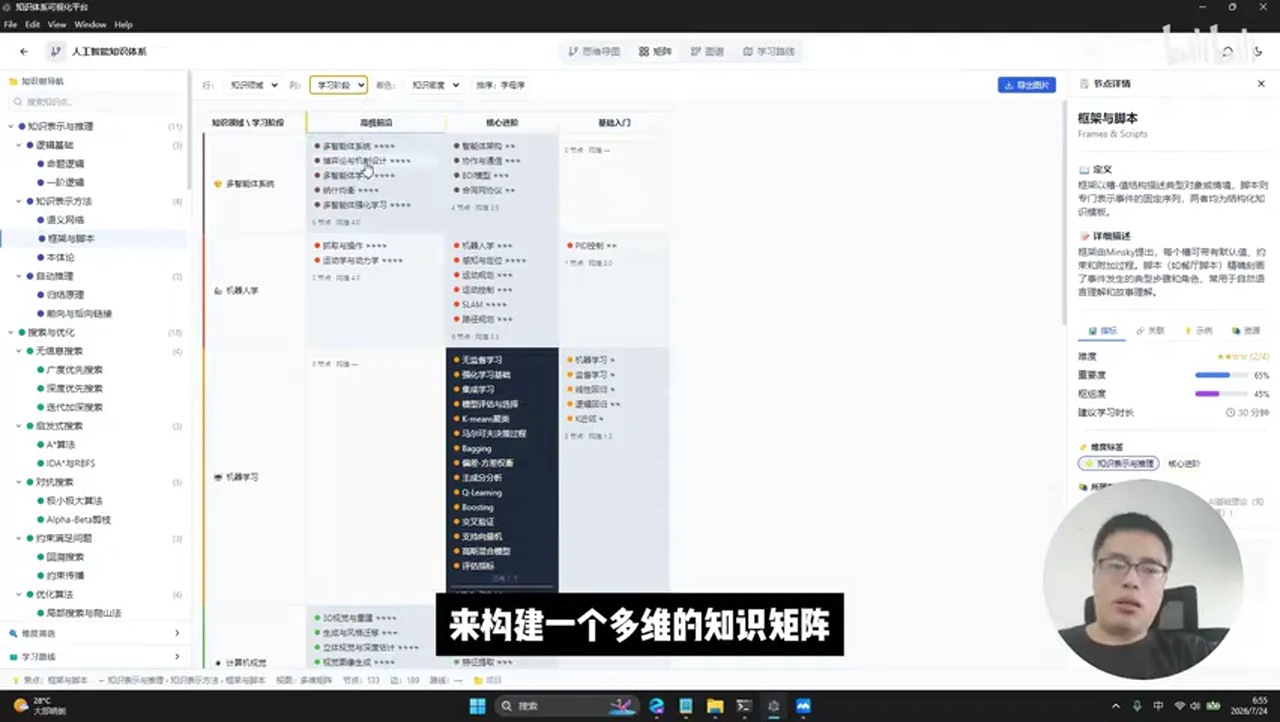The height and width of the screenshot is (722, 1280).
Task: Click the 导出图片 export button
Action: tap(1027, 85)
